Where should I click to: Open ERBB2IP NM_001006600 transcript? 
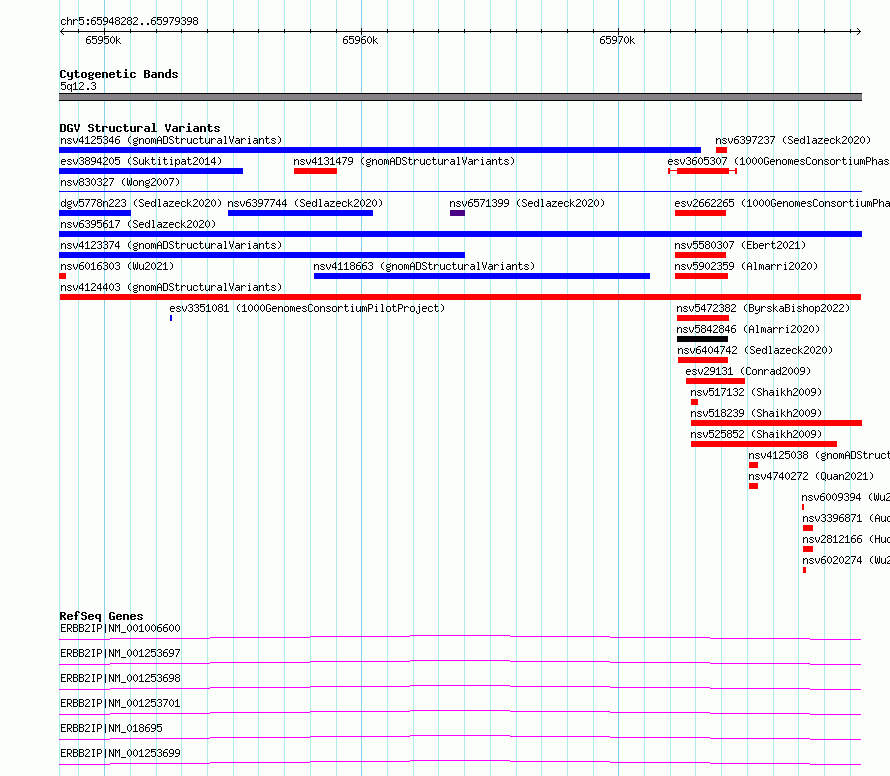click(x=120, y=628)
